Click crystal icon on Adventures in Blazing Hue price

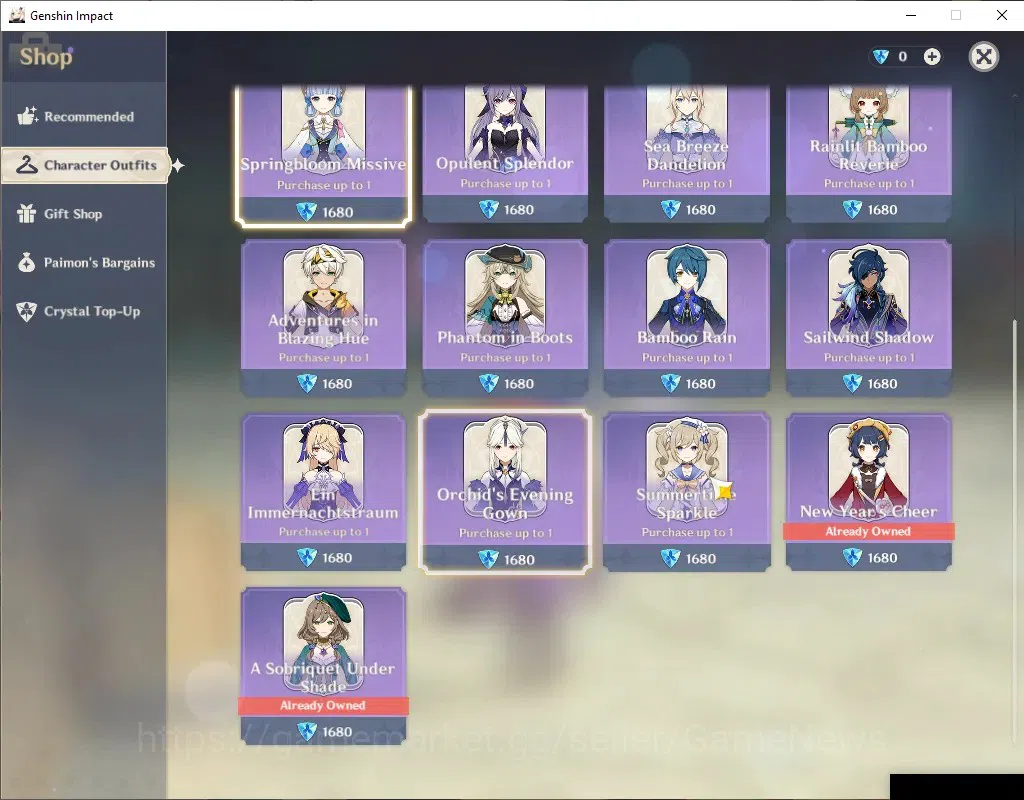[x=306, y=383]
